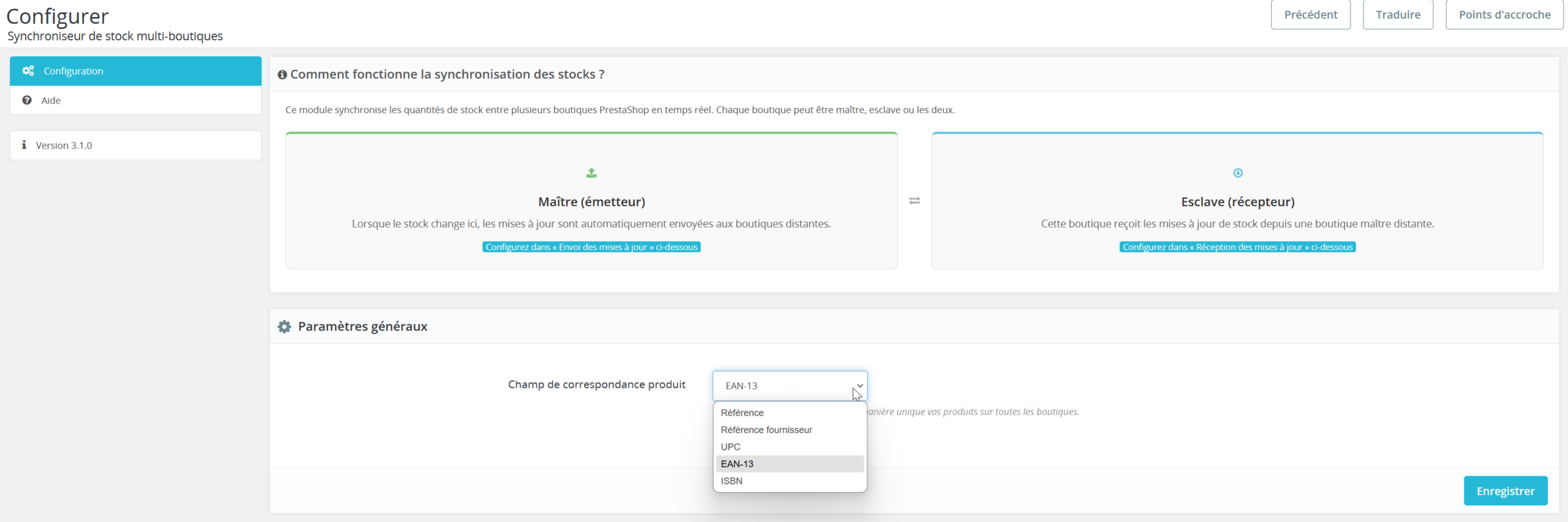This screenshot has height=522, width=1568.
Task: Choose EAN-13 from the dropdown list
Action: coord(790,464)
